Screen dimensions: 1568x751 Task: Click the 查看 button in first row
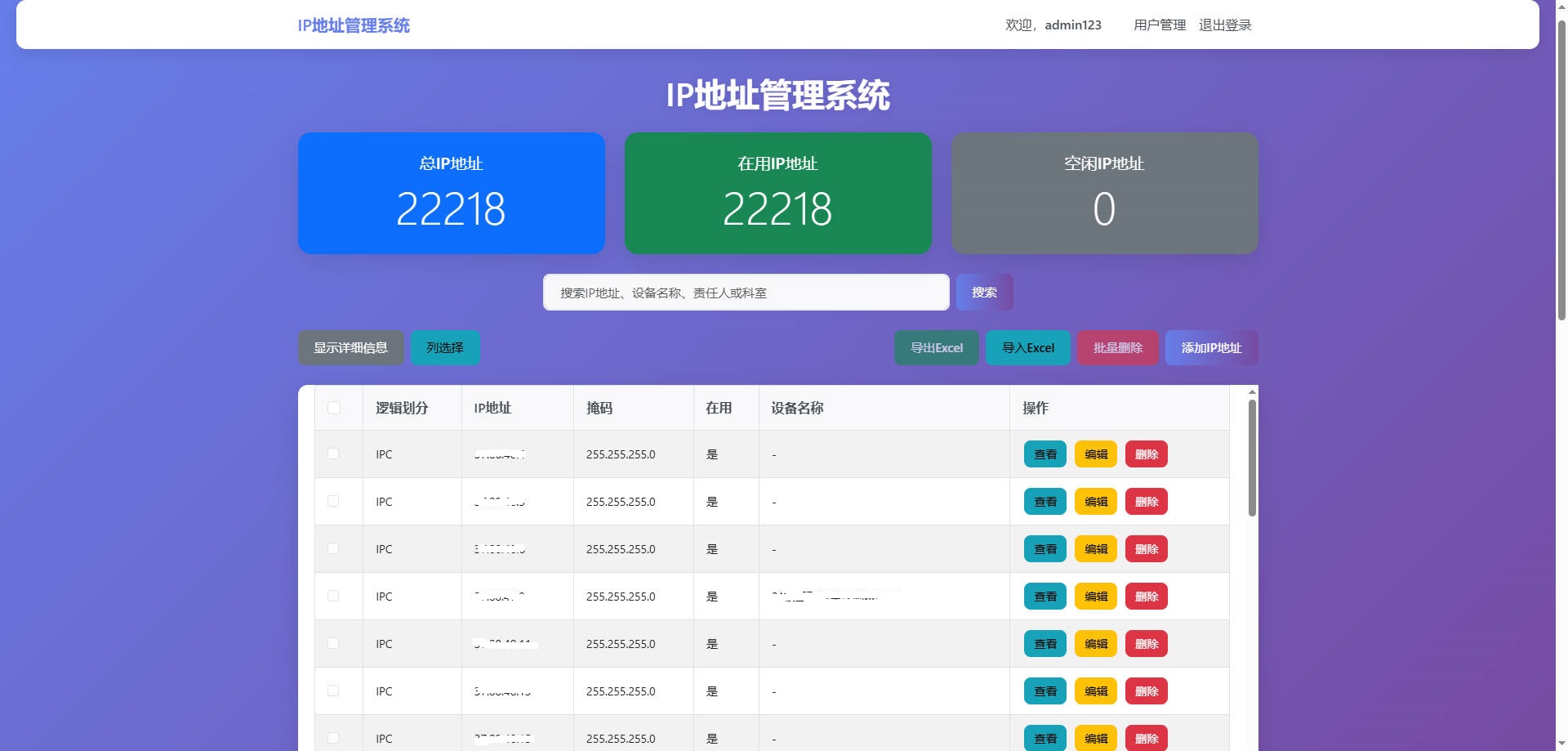pyautogui.click(x=1045, y=454)
